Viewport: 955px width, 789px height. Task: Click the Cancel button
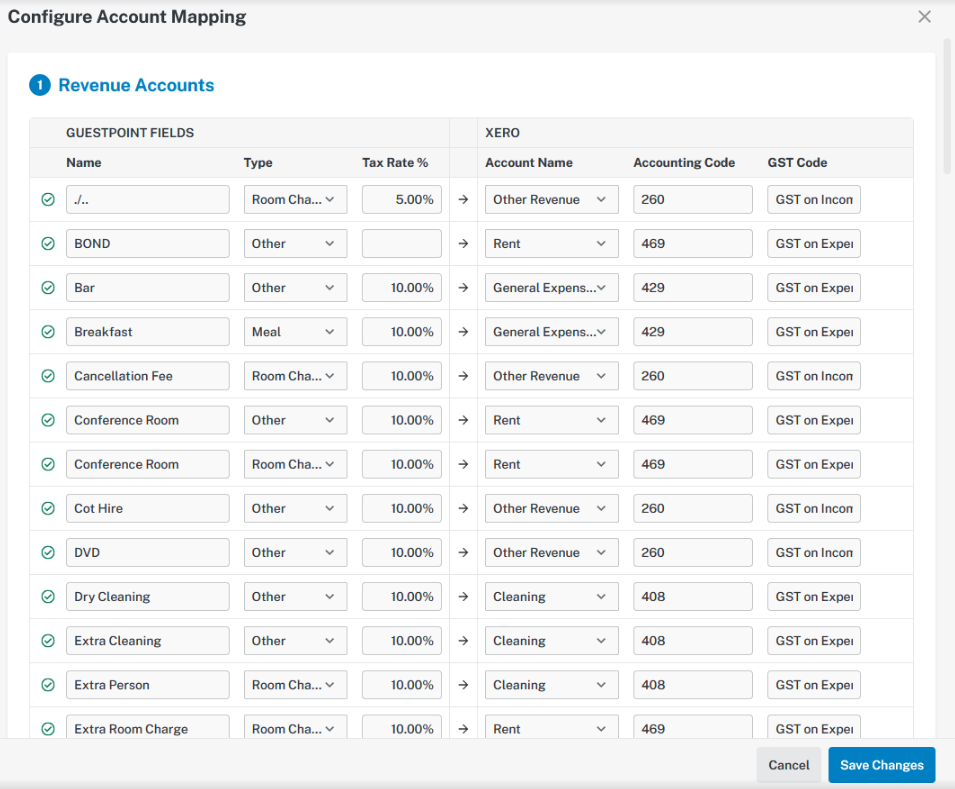pyautogui.click(x=788, y=765)
